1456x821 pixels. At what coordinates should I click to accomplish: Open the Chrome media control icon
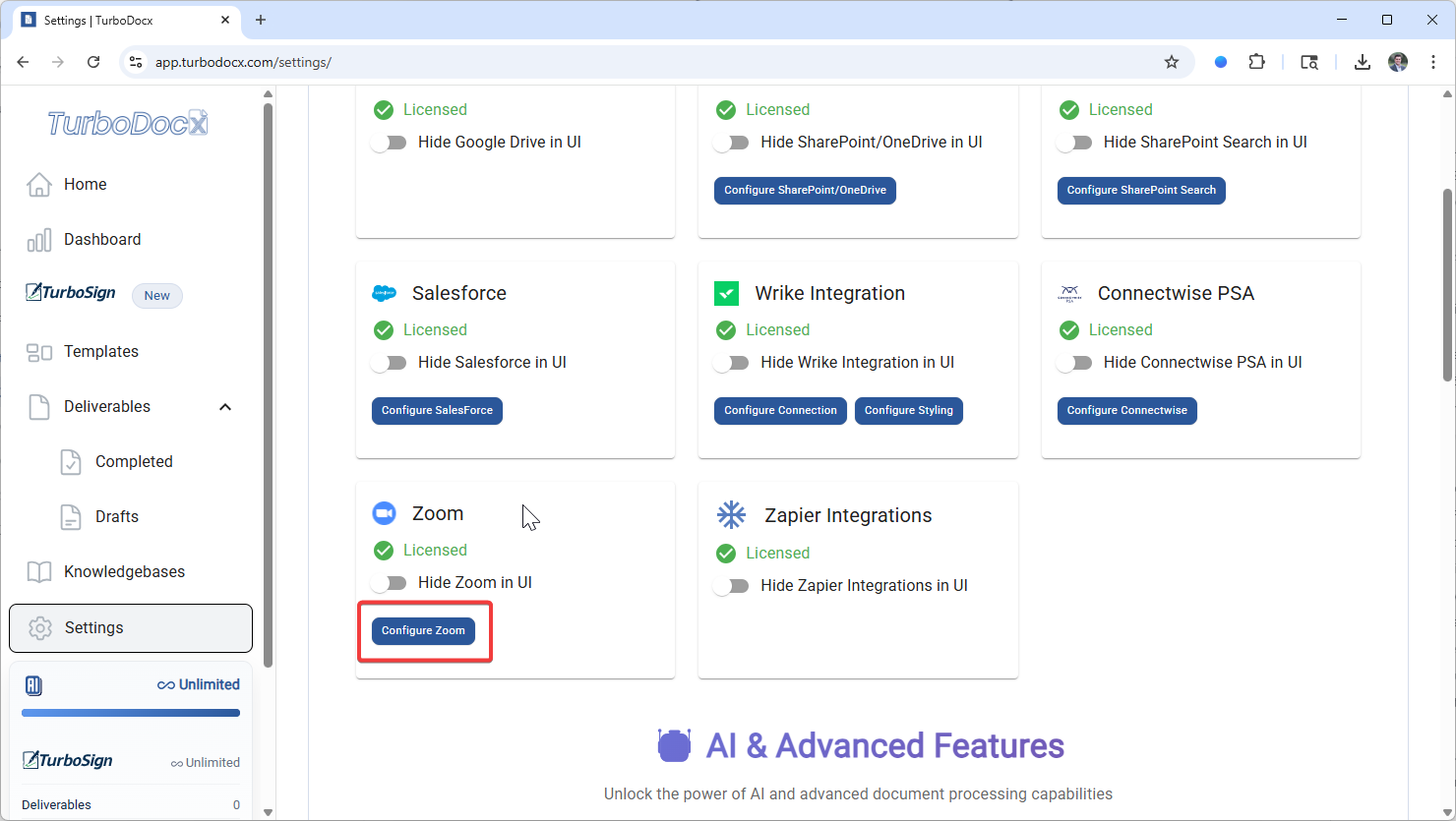(1309, 62)
